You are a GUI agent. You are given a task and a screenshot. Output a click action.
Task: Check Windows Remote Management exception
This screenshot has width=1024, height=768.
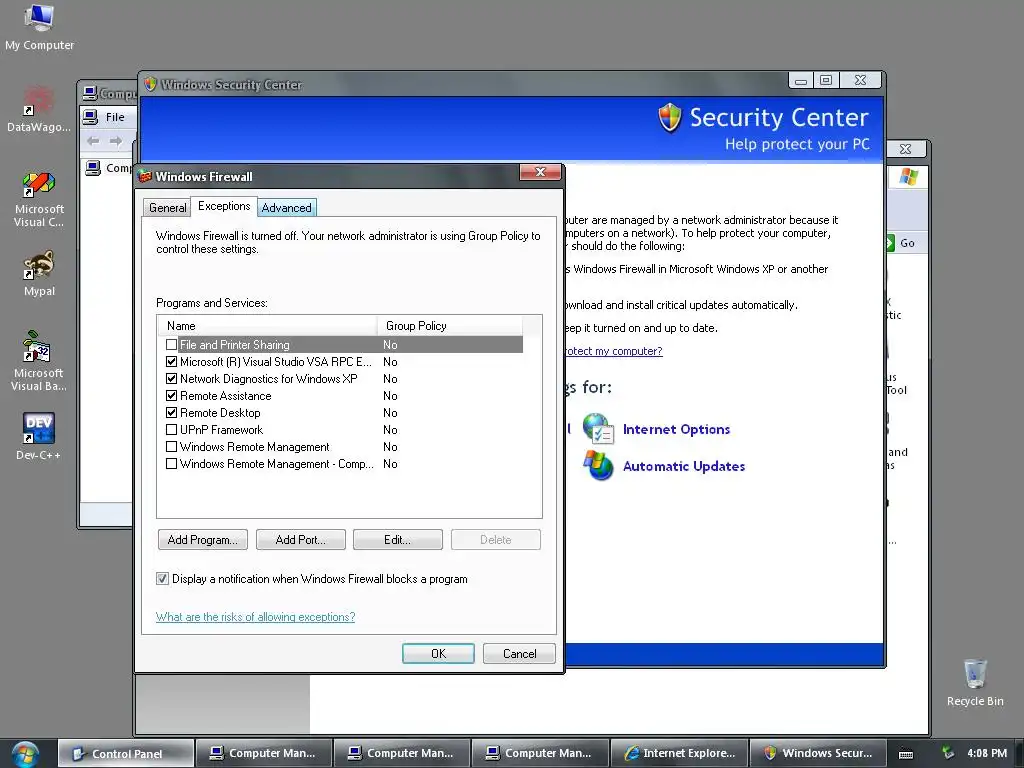tap(171, 446)
